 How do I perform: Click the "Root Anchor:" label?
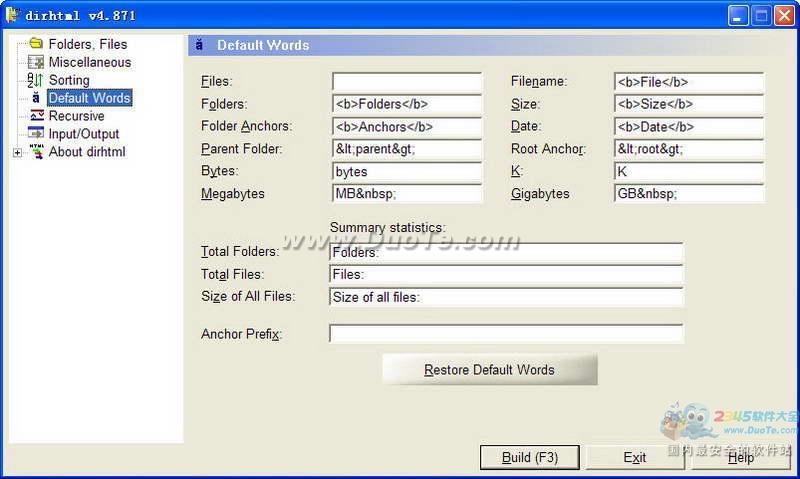(x=548, y=149)
